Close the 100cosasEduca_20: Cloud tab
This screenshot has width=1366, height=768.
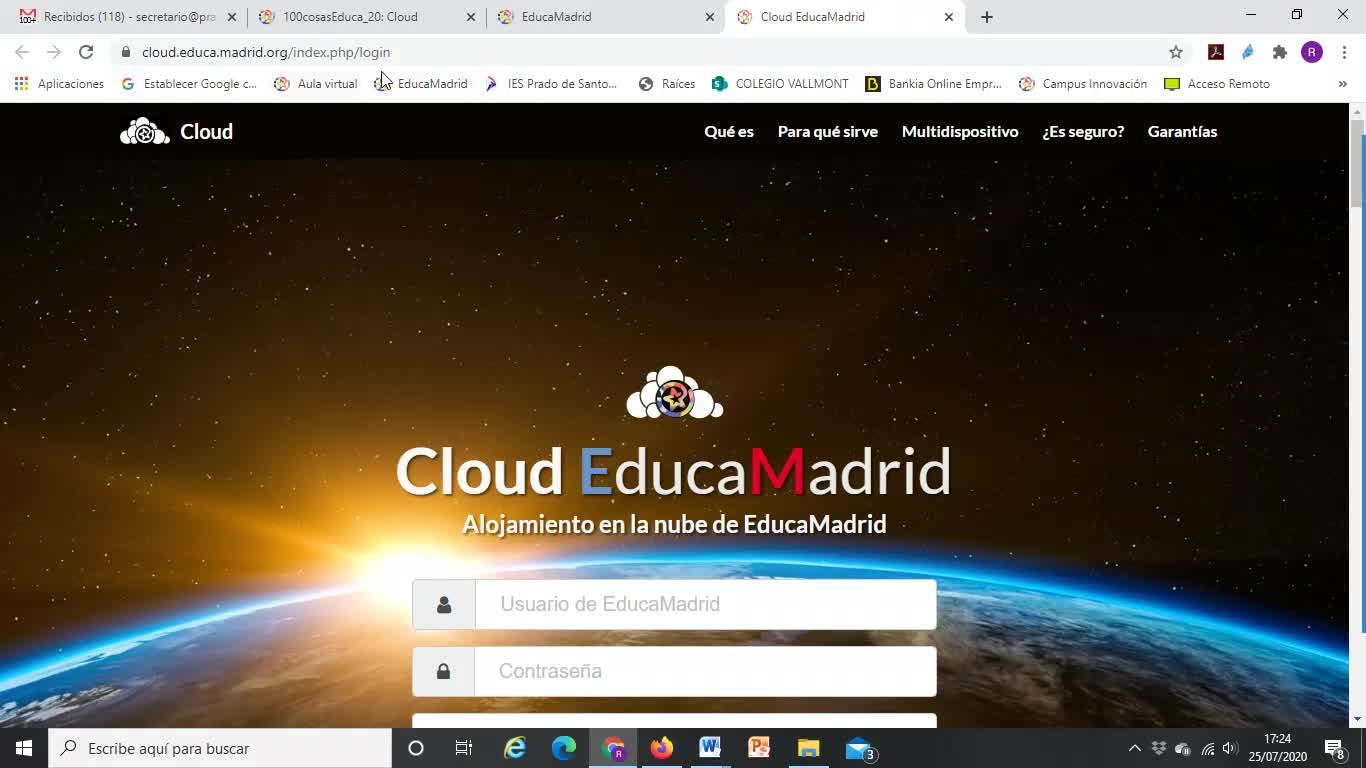click(x=471, y=17)
